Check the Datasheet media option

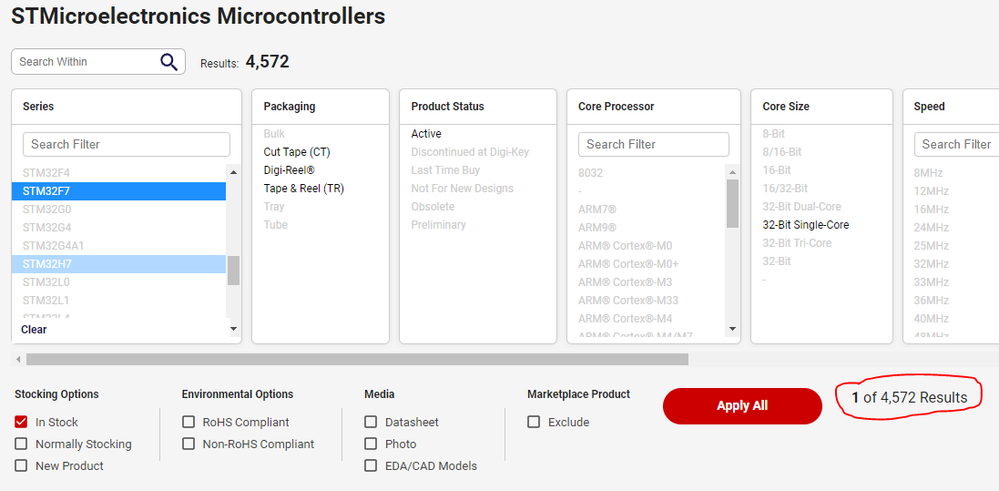point(370,422)
